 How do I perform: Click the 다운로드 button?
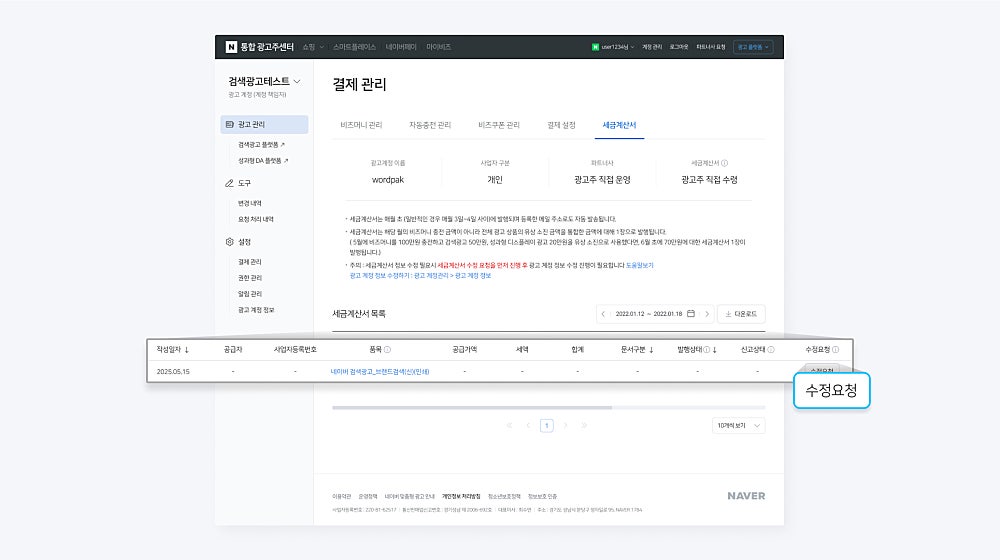point(741,314)
